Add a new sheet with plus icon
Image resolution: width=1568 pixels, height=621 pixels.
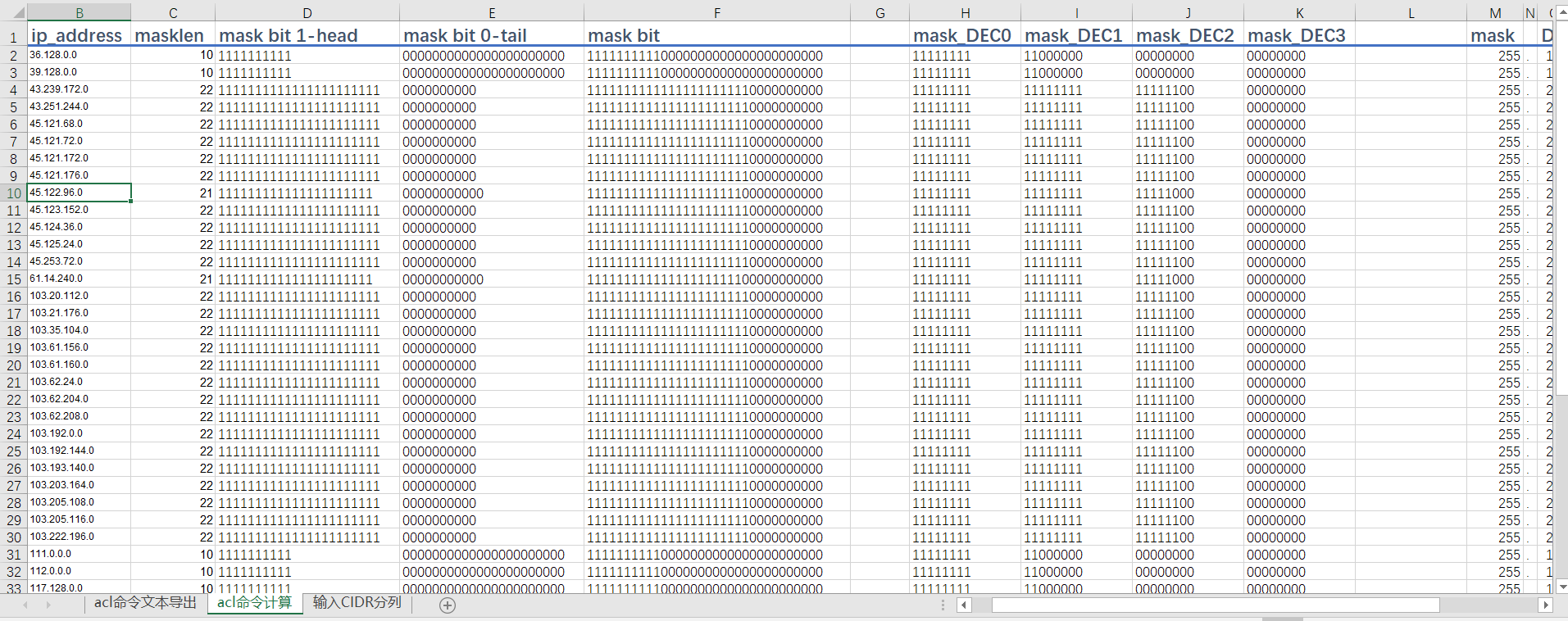447,605
